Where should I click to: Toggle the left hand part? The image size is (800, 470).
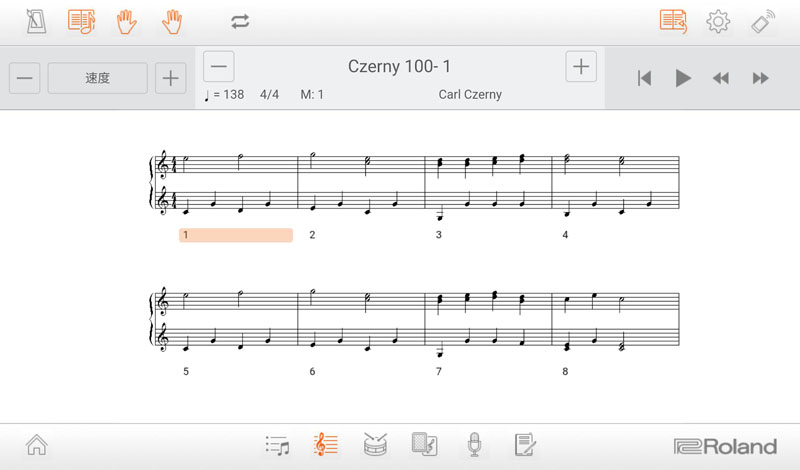127,21
